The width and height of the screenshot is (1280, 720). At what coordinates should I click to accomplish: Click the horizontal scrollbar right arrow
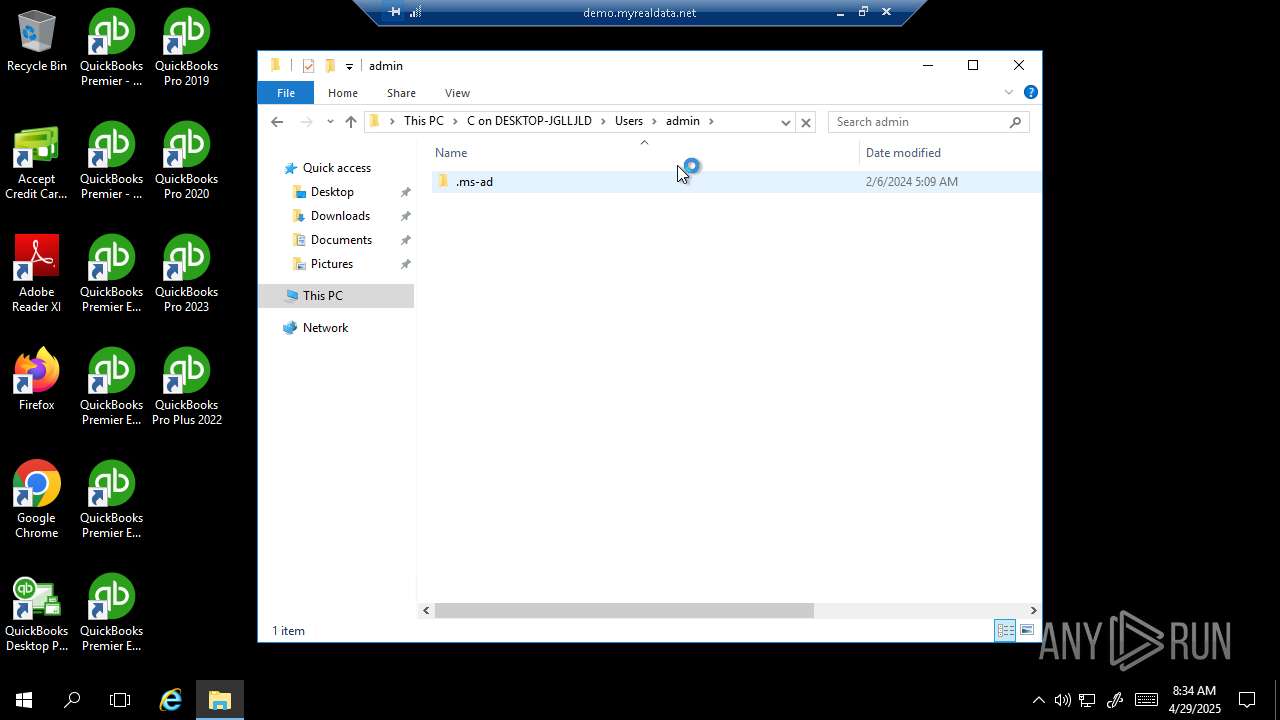pos(1033,610)
